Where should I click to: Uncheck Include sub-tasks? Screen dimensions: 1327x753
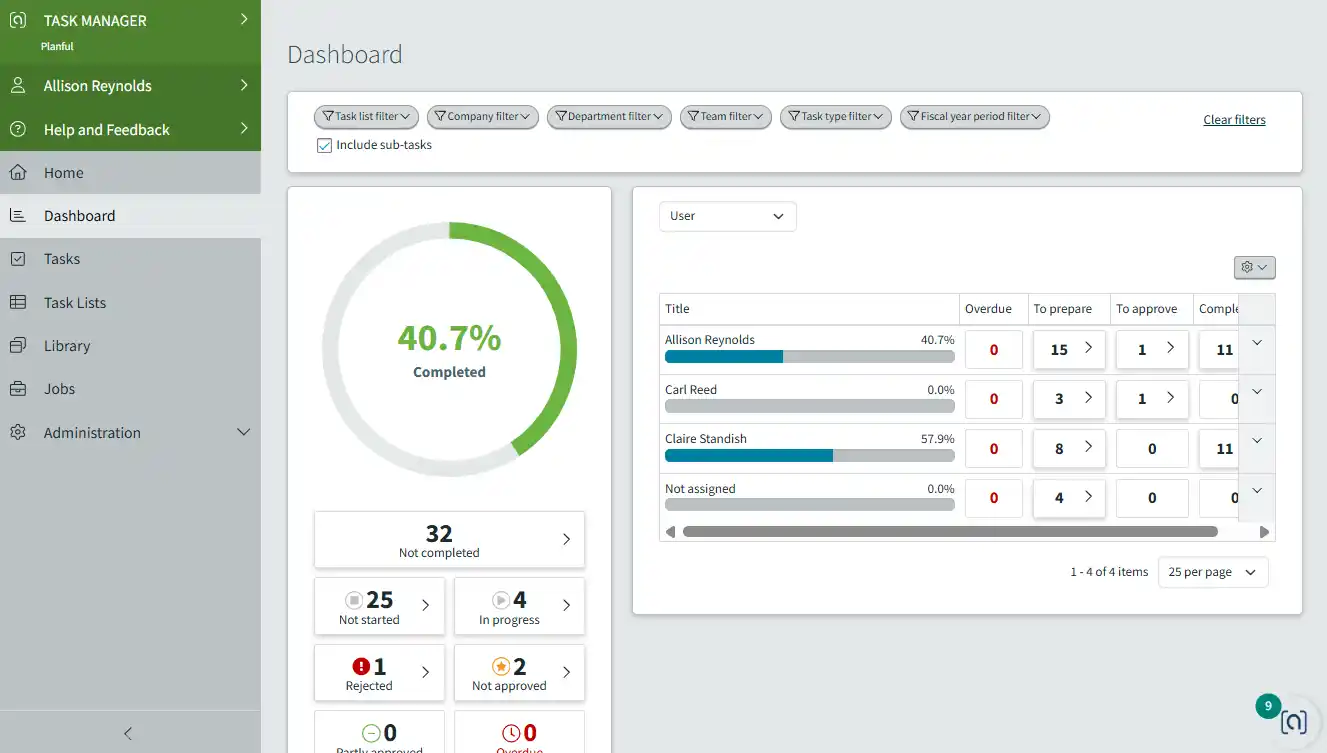click(x=324, y=144)
